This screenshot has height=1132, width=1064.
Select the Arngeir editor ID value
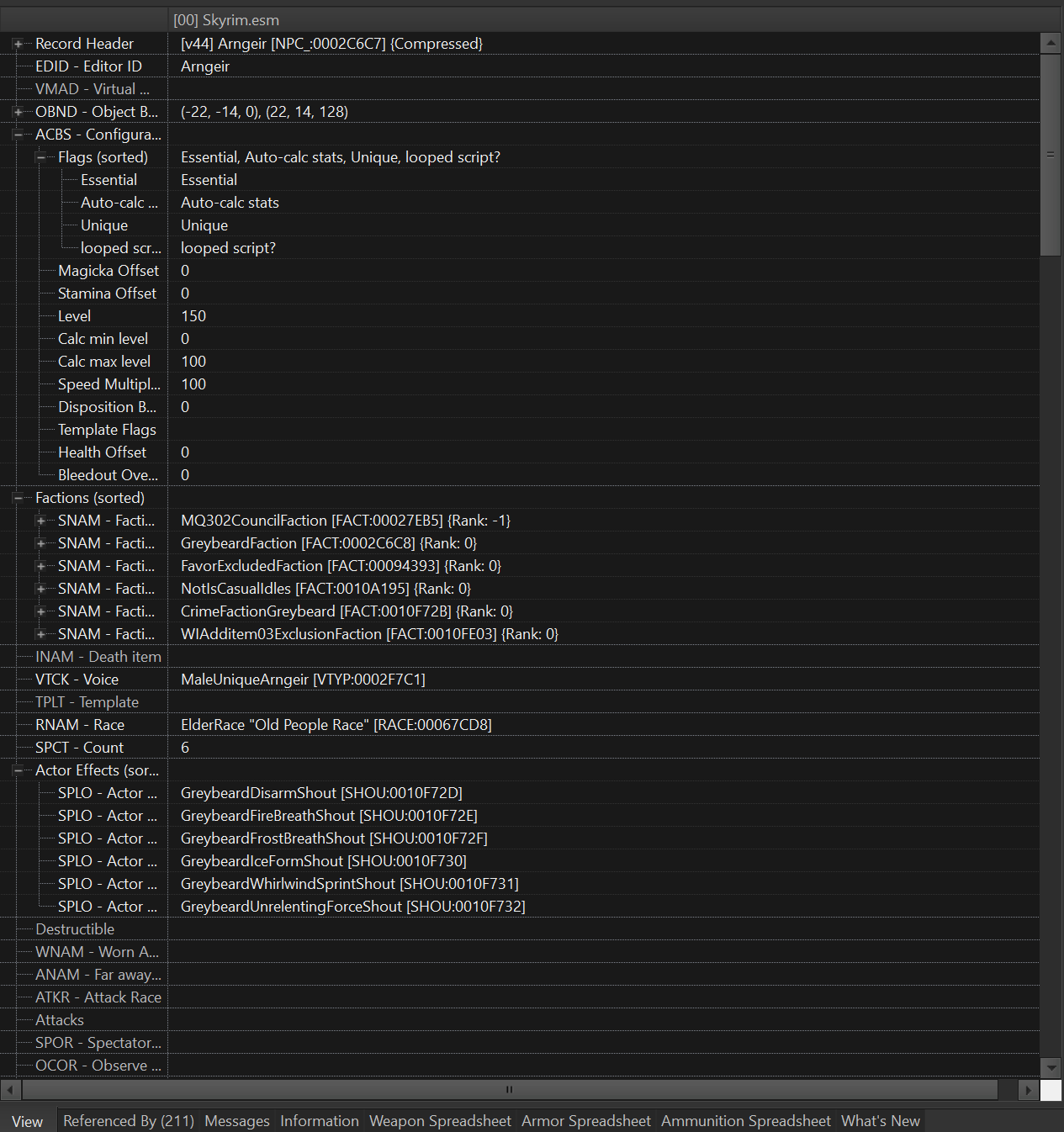pos(205,66)
